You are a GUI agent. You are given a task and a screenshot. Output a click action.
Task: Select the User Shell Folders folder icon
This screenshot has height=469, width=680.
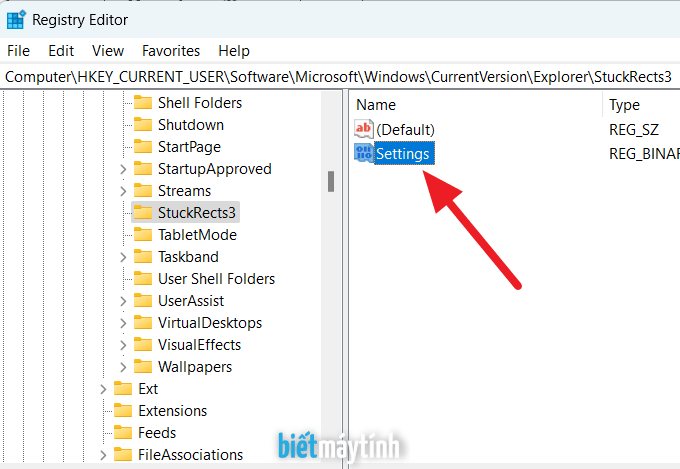click(143, 279)
